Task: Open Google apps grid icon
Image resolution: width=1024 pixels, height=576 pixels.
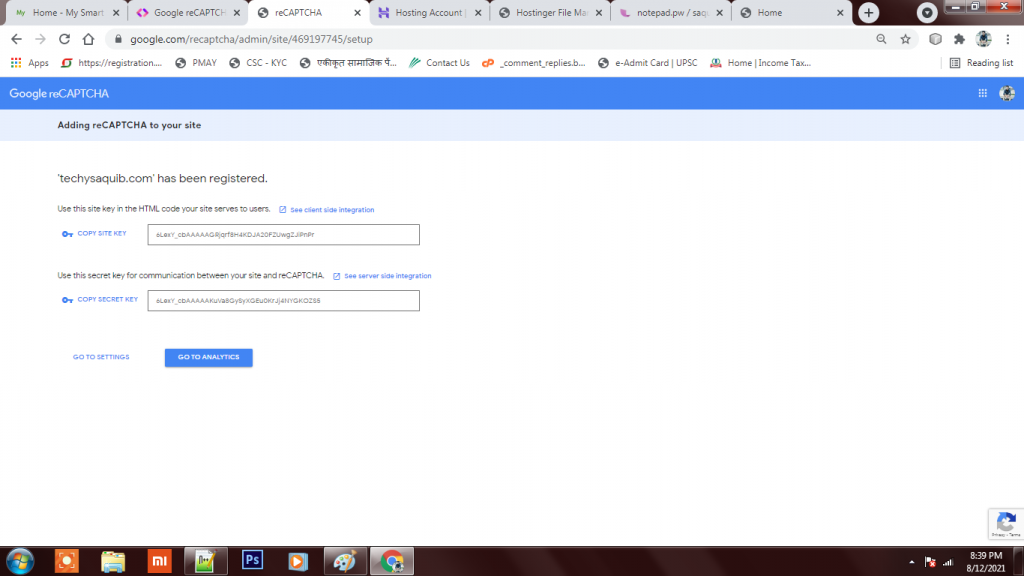Action: tap(982, 93)
